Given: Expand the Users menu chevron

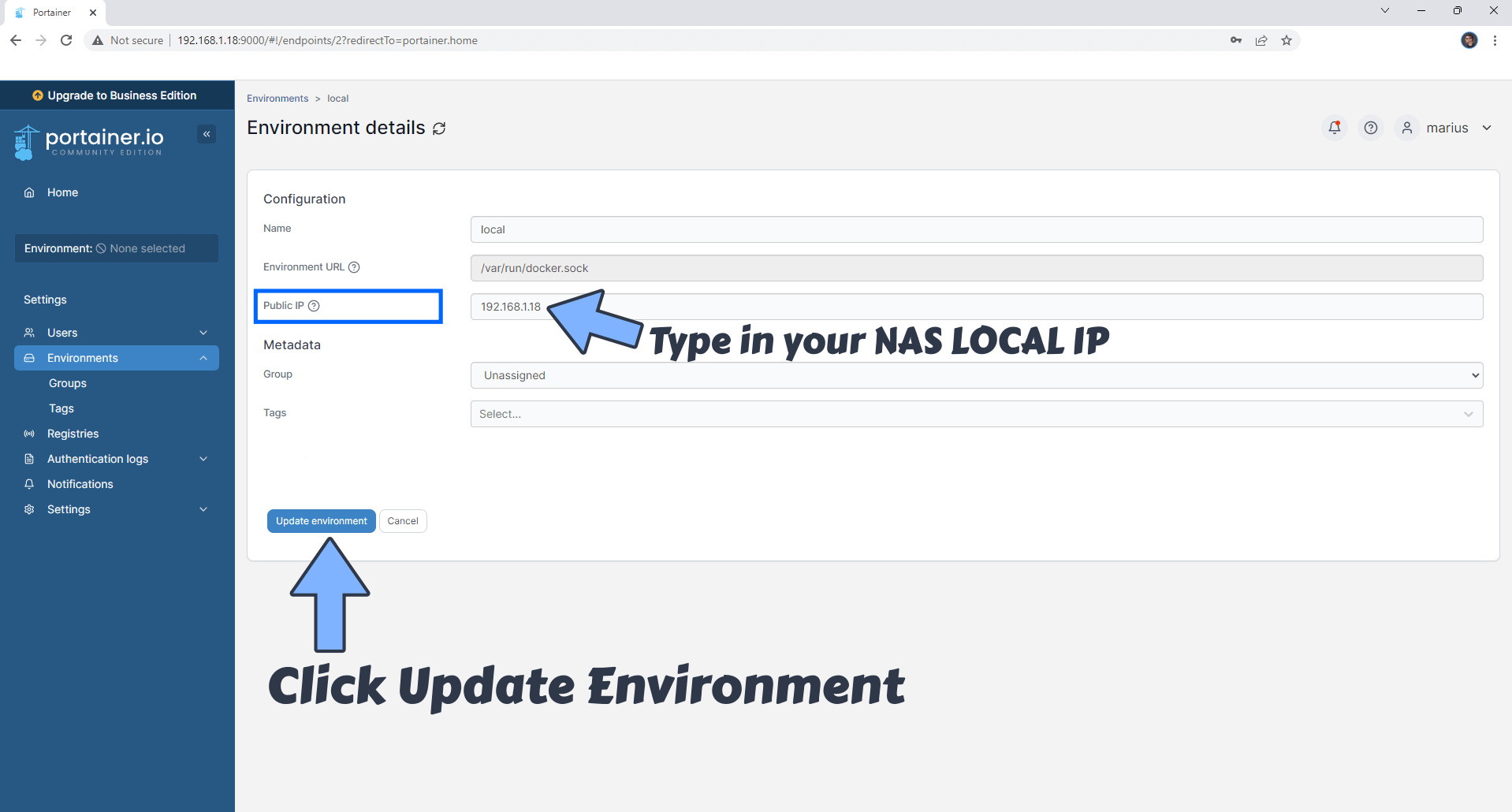Looking at the screenshot, I should point(203,333).
